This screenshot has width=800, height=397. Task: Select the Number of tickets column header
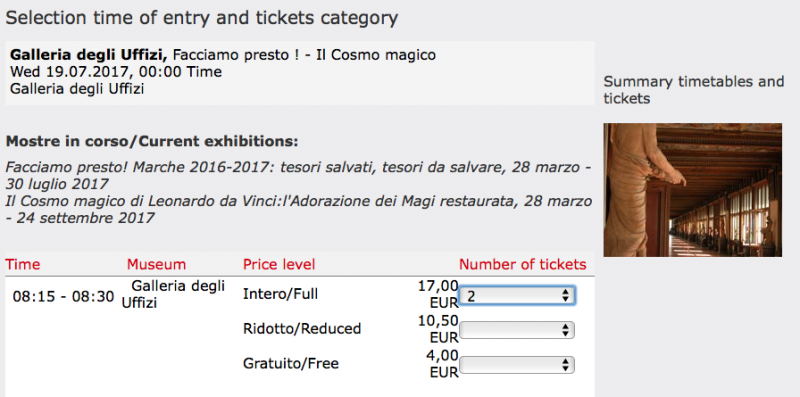522,264
